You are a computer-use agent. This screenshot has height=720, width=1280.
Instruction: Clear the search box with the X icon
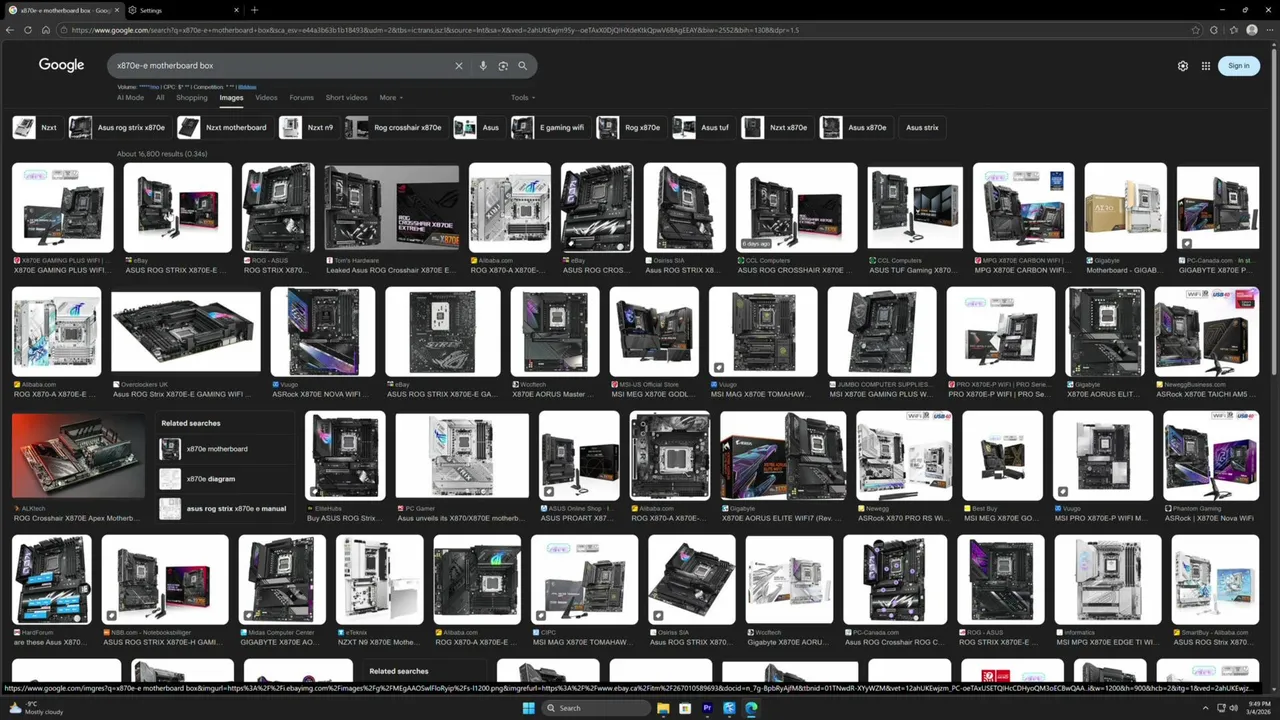pos(459,66)
